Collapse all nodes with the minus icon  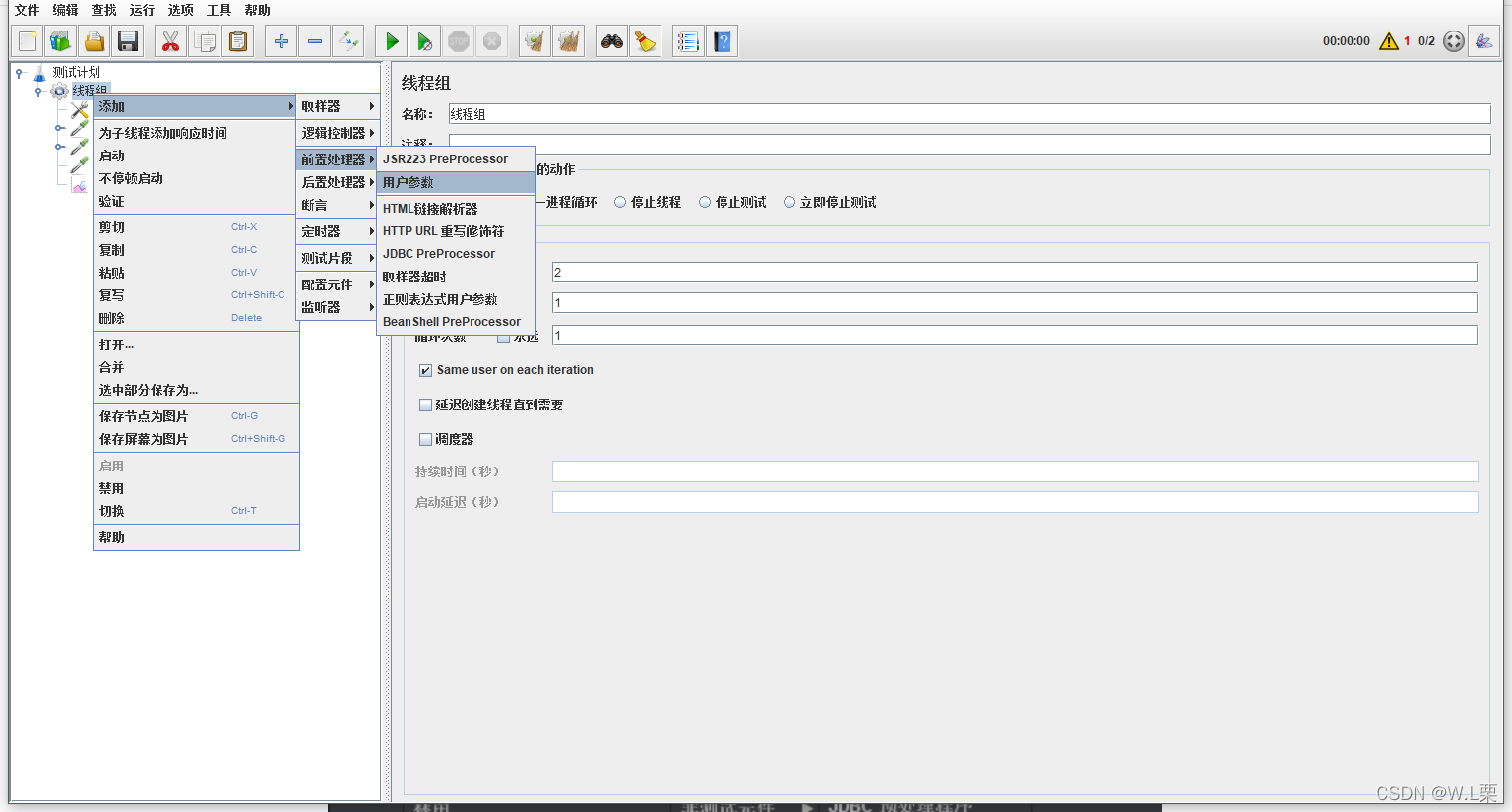(315, 41)
